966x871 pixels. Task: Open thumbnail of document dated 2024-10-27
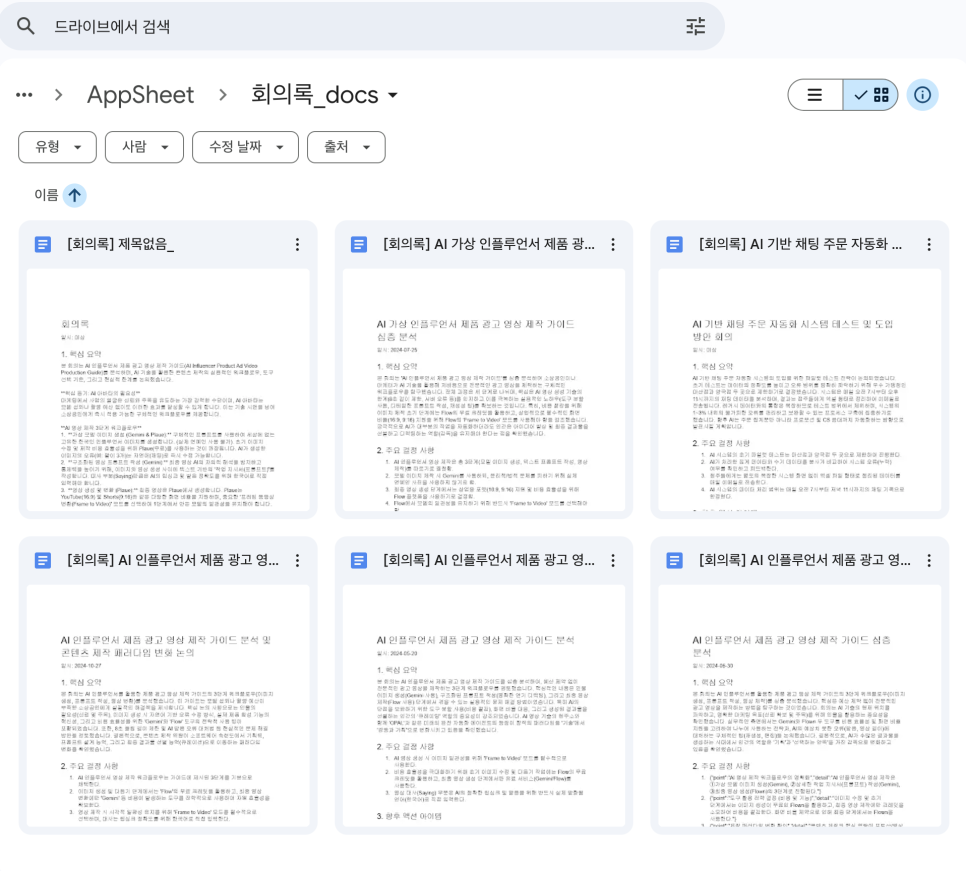[168, 706]
